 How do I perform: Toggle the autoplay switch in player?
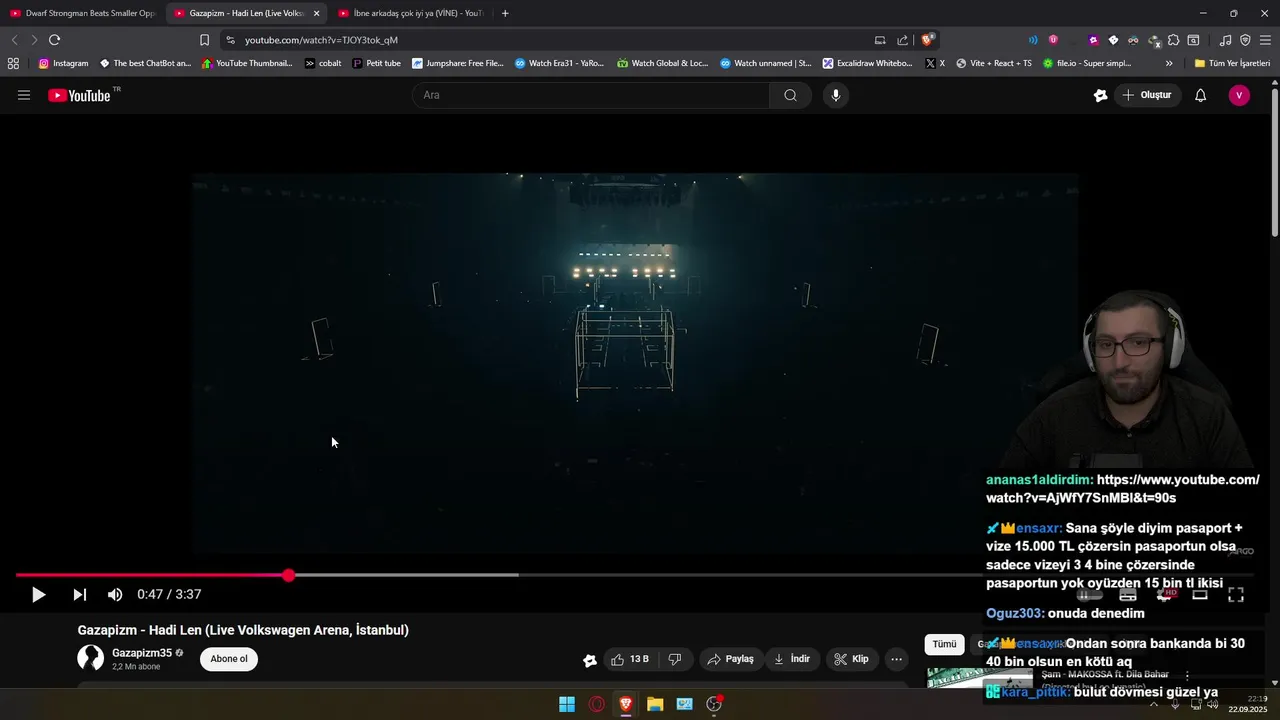[1090, 594]
